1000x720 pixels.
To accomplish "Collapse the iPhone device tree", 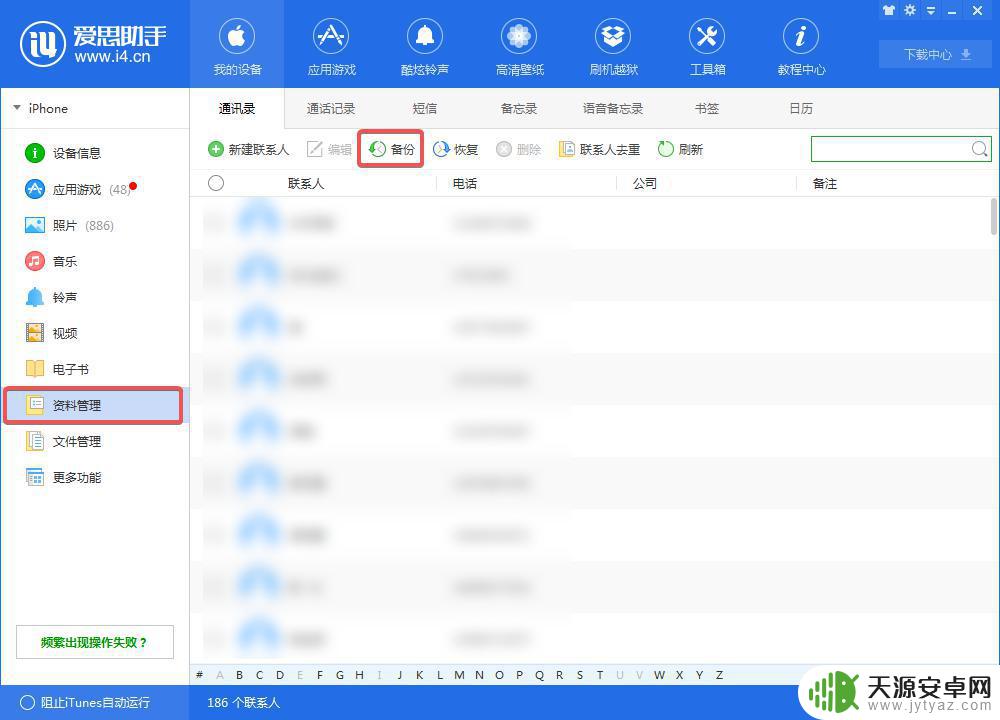I will pos(17,108).
